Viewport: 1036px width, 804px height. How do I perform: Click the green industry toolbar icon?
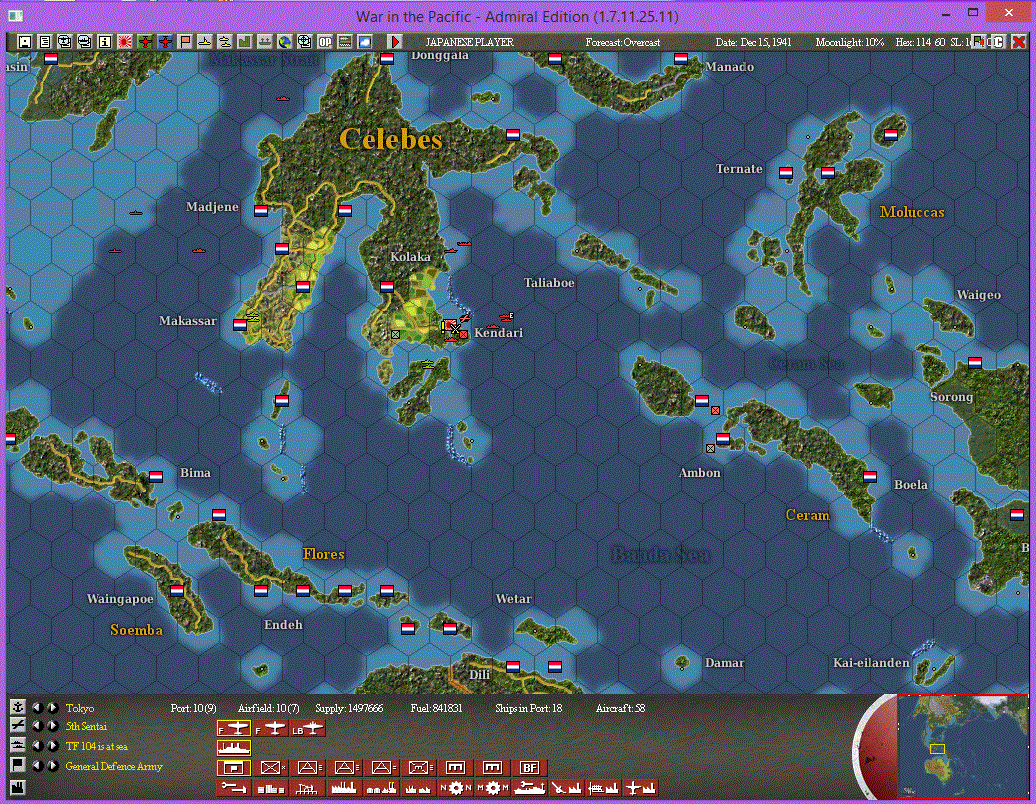click(x=244, y=42)
